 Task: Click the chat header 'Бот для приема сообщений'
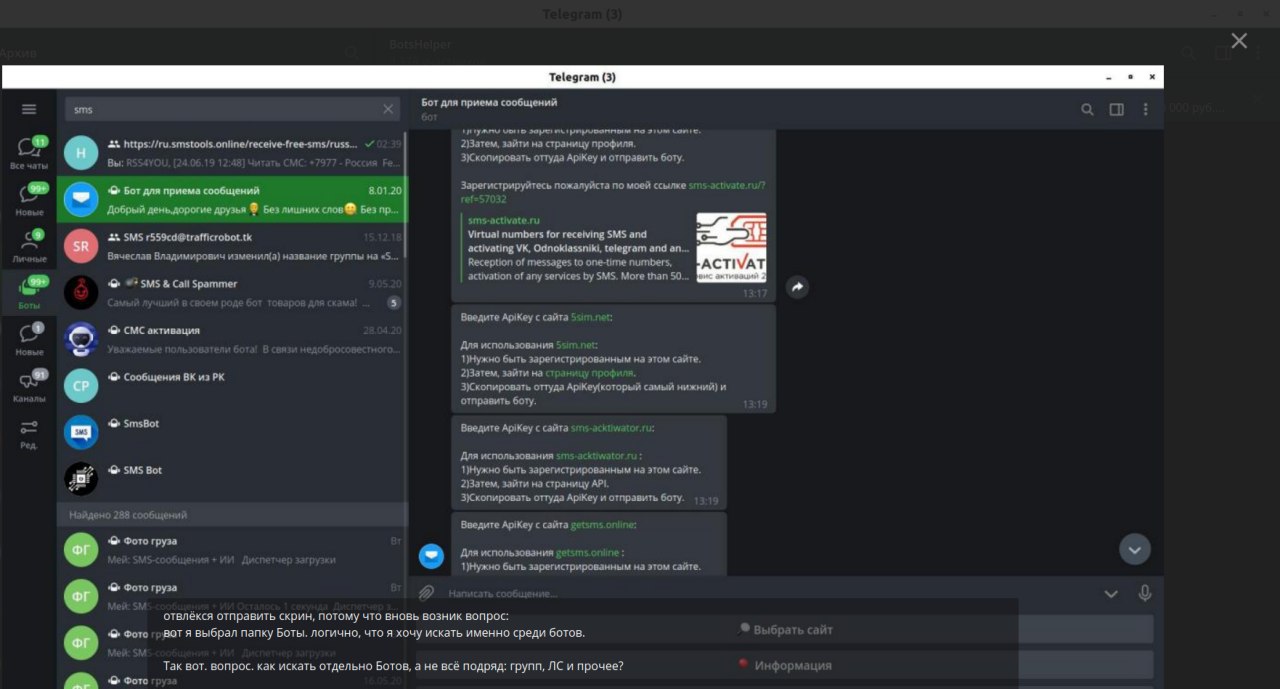[x=489, y=102]
